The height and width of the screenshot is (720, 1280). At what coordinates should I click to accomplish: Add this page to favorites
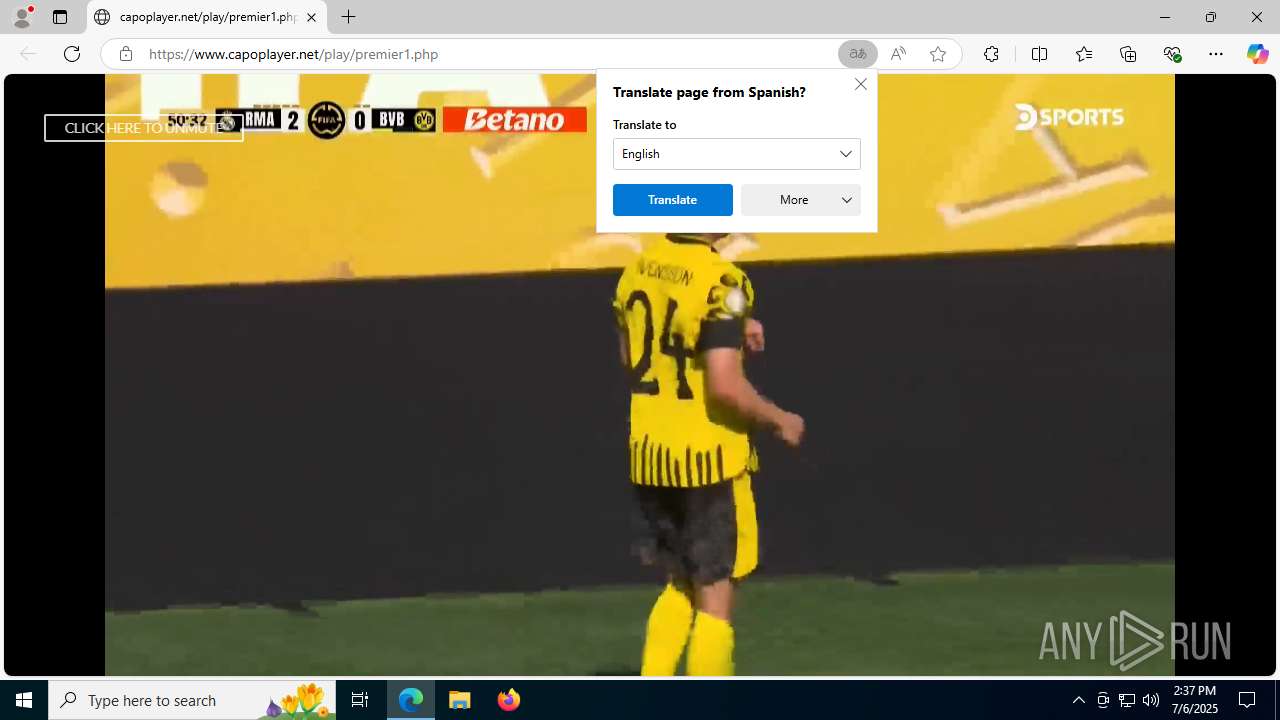(x=937, y=54)
